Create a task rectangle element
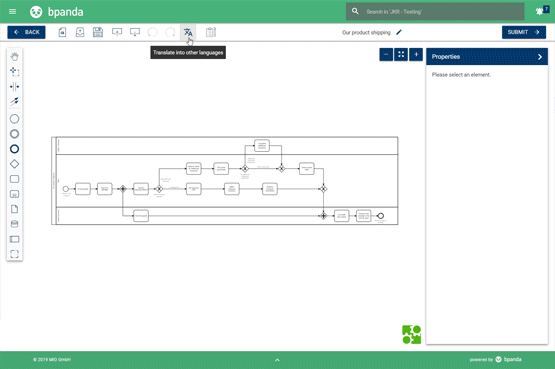 coord(14,179)
